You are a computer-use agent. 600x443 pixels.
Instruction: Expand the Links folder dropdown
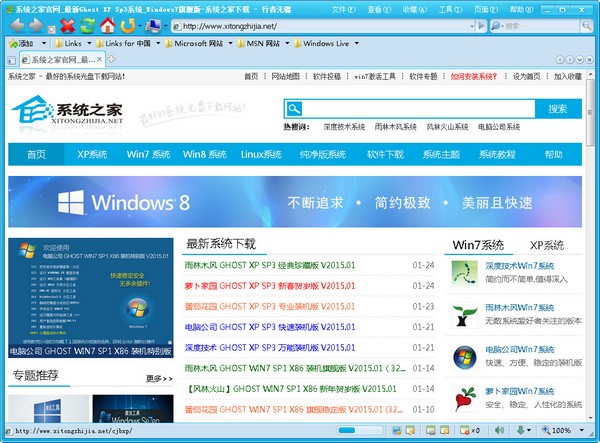pos(89,43)
